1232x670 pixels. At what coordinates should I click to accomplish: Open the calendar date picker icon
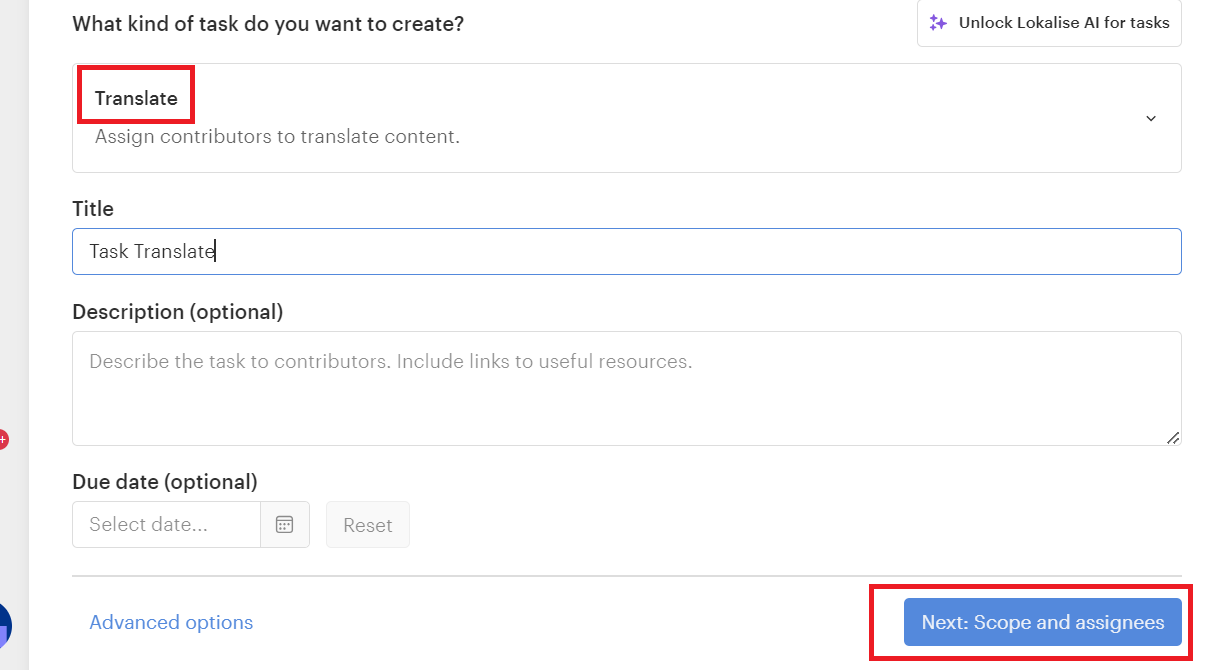(285, 525)
